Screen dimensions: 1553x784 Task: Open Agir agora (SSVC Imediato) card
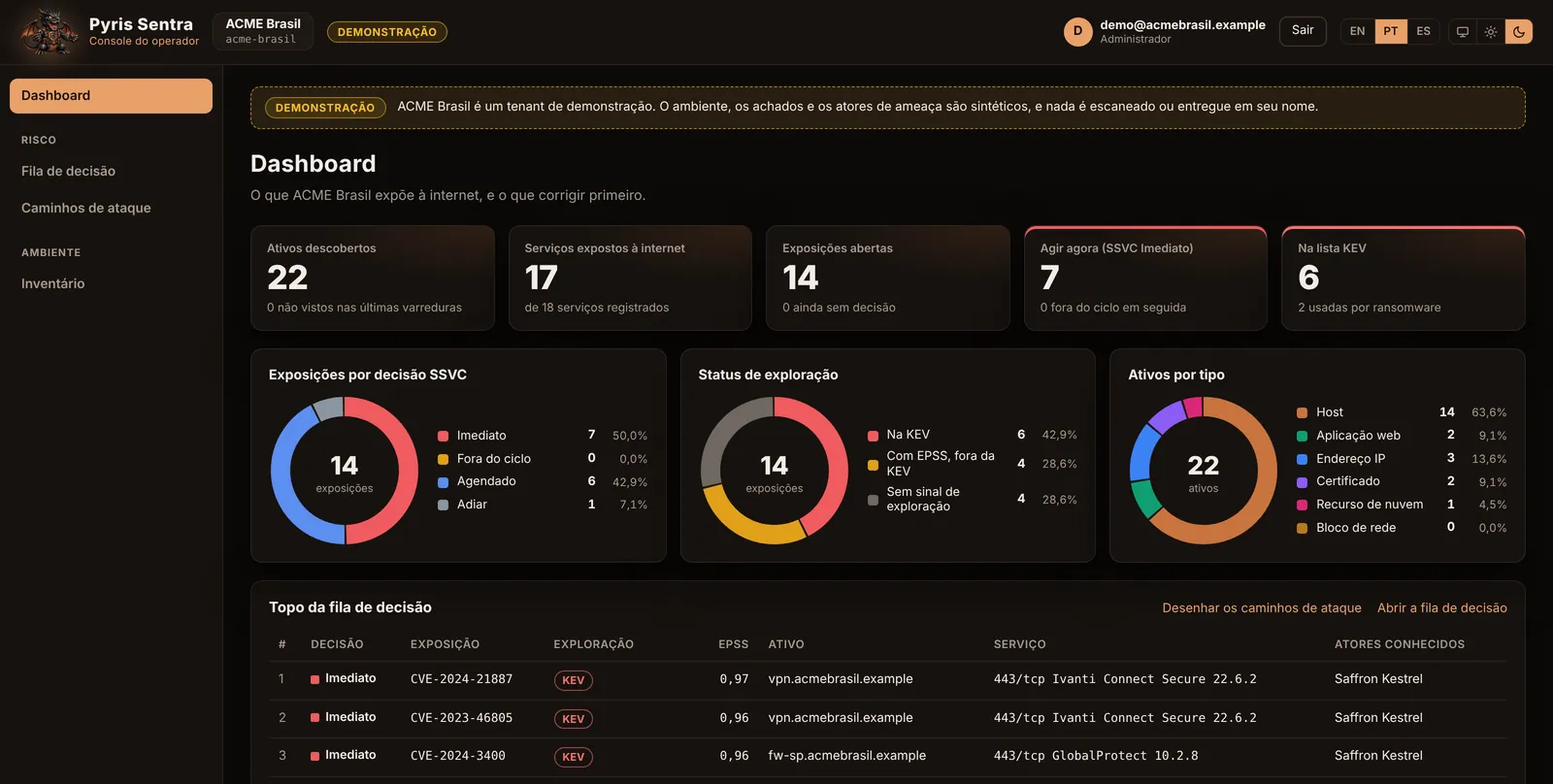[x=1145, y=278]
